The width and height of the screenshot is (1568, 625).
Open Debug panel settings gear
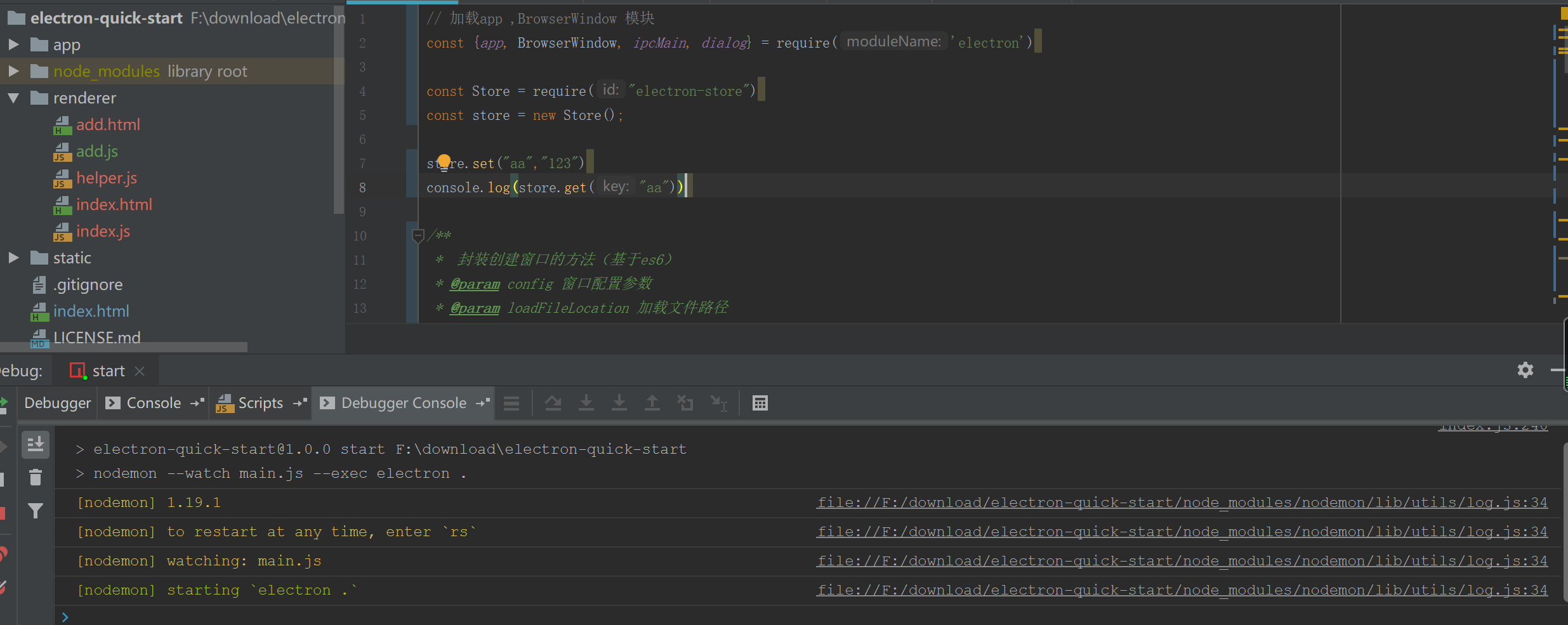tap(1525, 370)
